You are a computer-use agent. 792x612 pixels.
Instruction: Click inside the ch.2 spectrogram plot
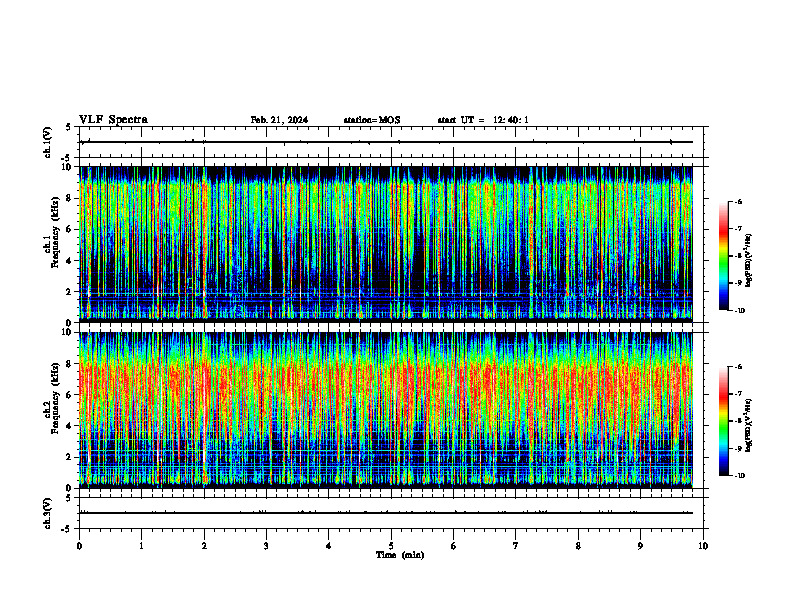tap(386, 410)
